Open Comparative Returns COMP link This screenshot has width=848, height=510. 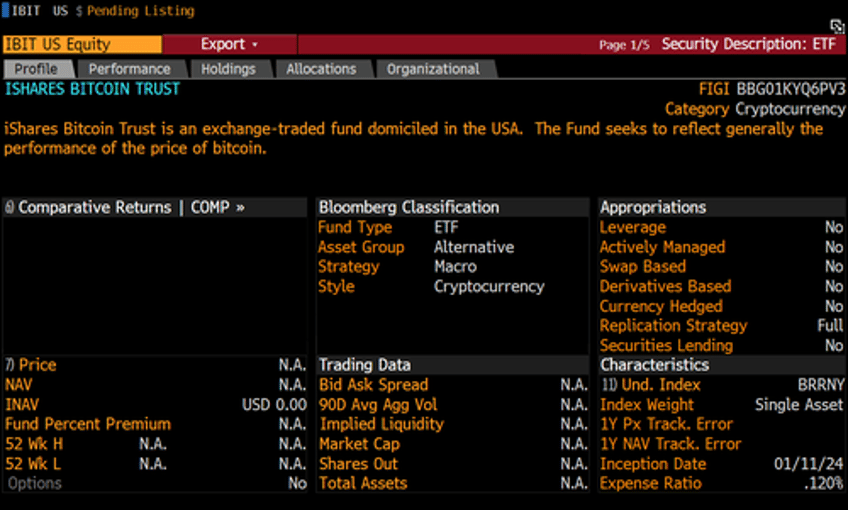pyautogui.click(x=131, y=207)
